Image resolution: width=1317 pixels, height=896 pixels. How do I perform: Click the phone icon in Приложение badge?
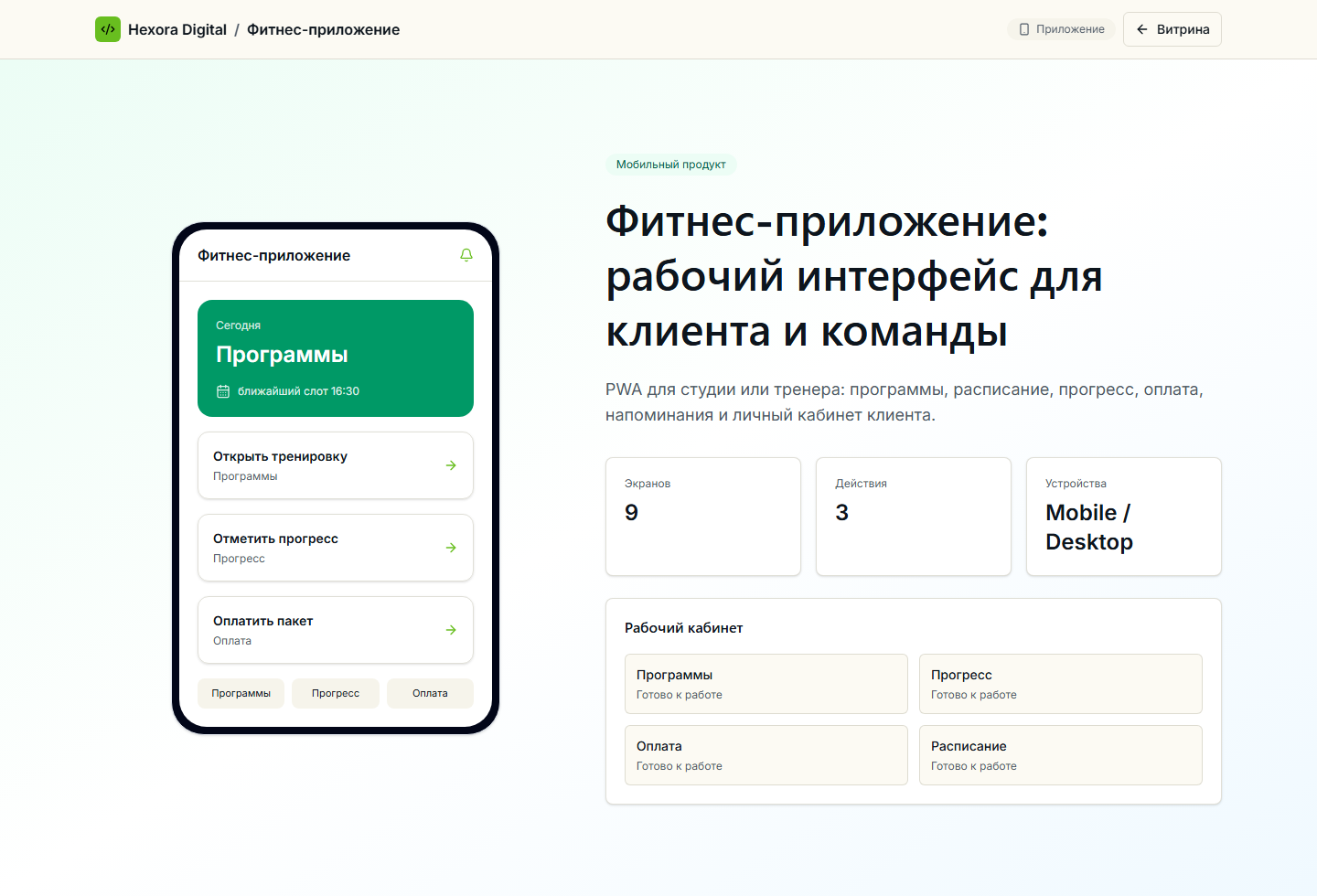click(x=1024, y=29)
